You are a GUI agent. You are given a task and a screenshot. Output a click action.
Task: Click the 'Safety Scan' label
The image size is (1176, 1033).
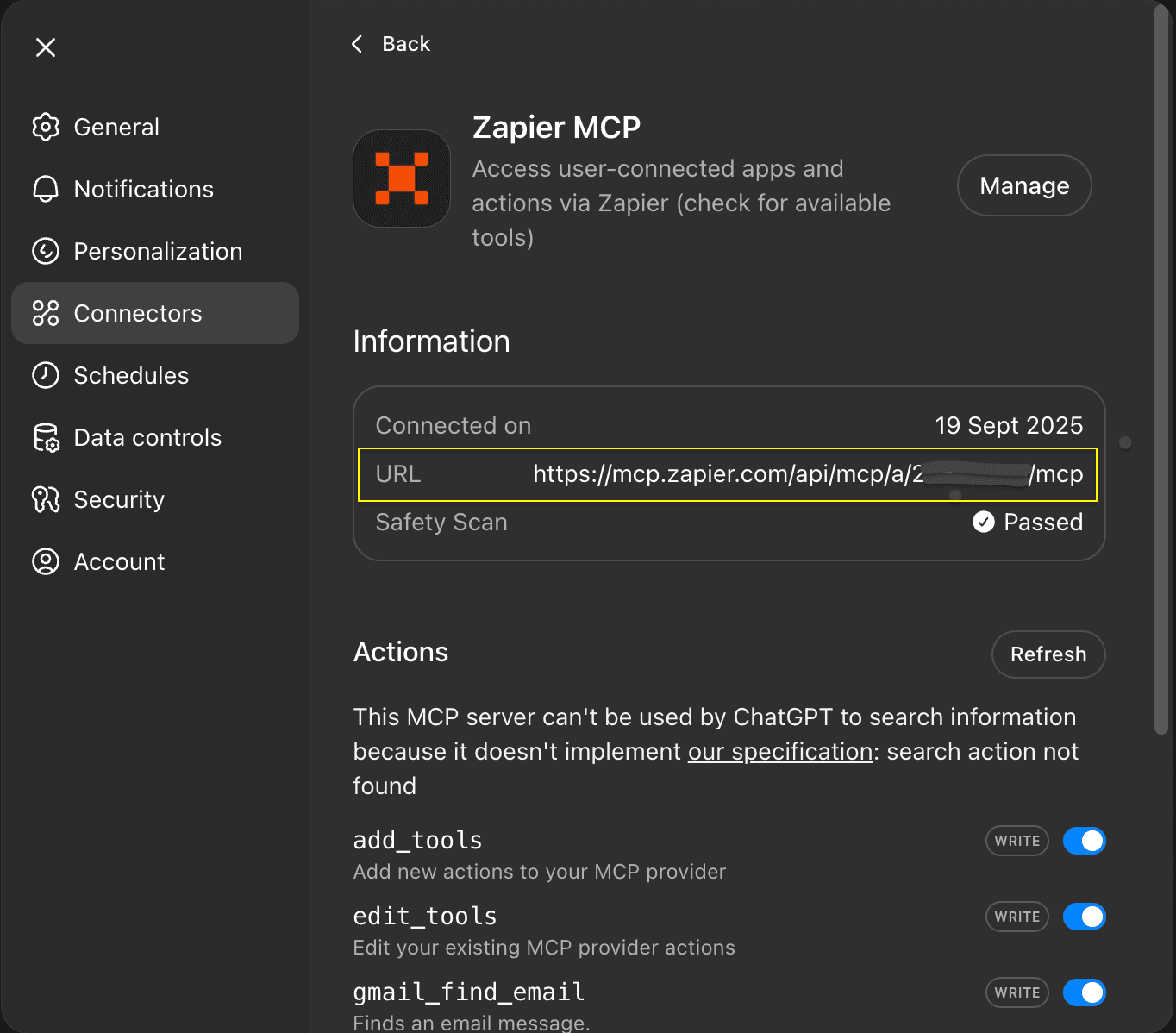tap(441, 522)
